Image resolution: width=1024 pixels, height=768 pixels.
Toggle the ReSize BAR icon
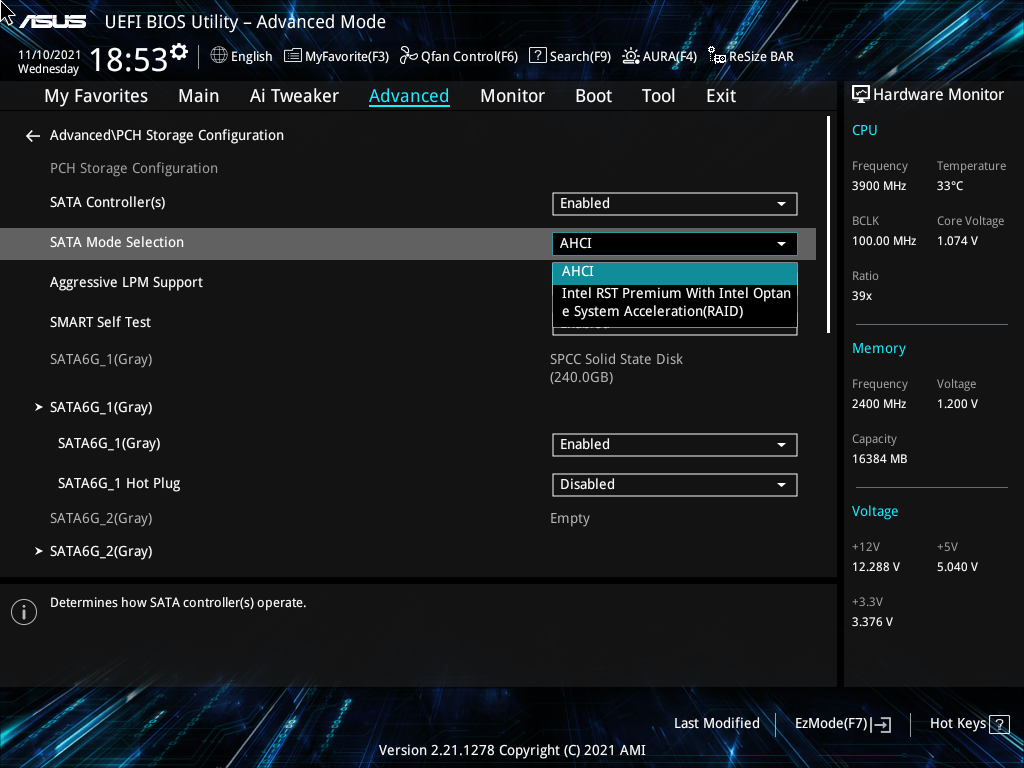click(717, 56)
